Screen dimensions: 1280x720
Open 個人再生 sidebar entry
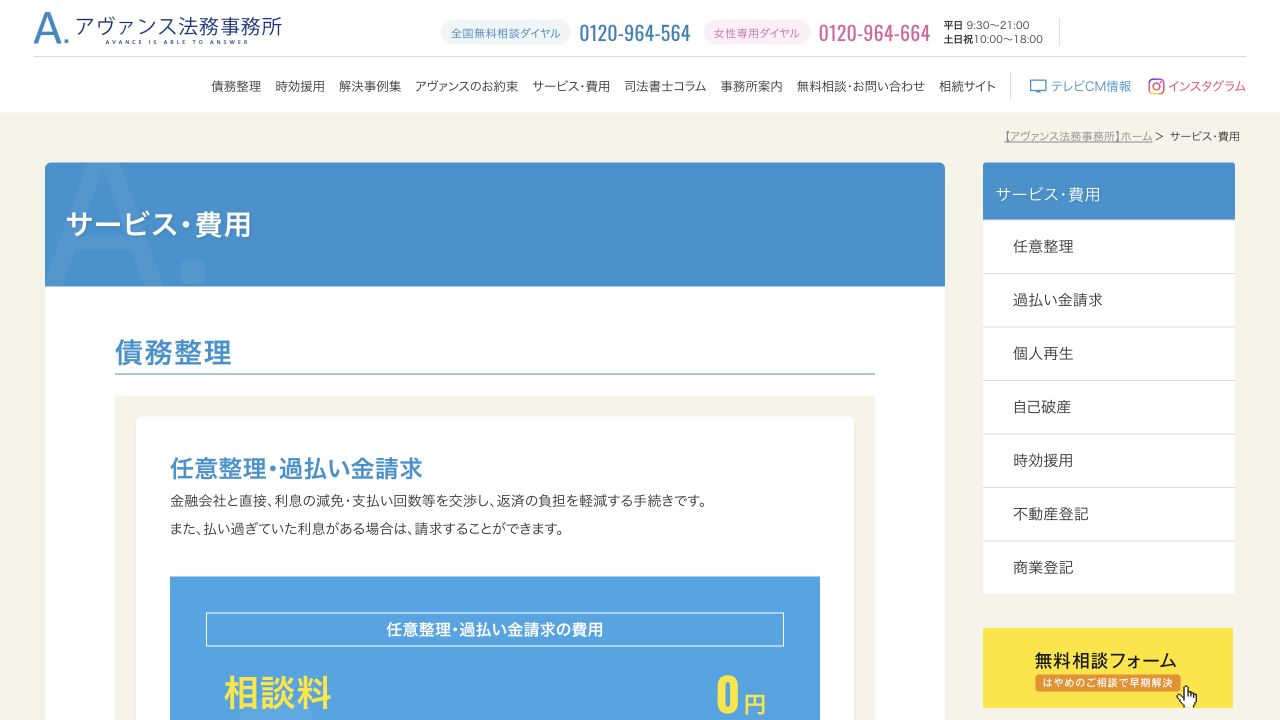(1109, 354)
